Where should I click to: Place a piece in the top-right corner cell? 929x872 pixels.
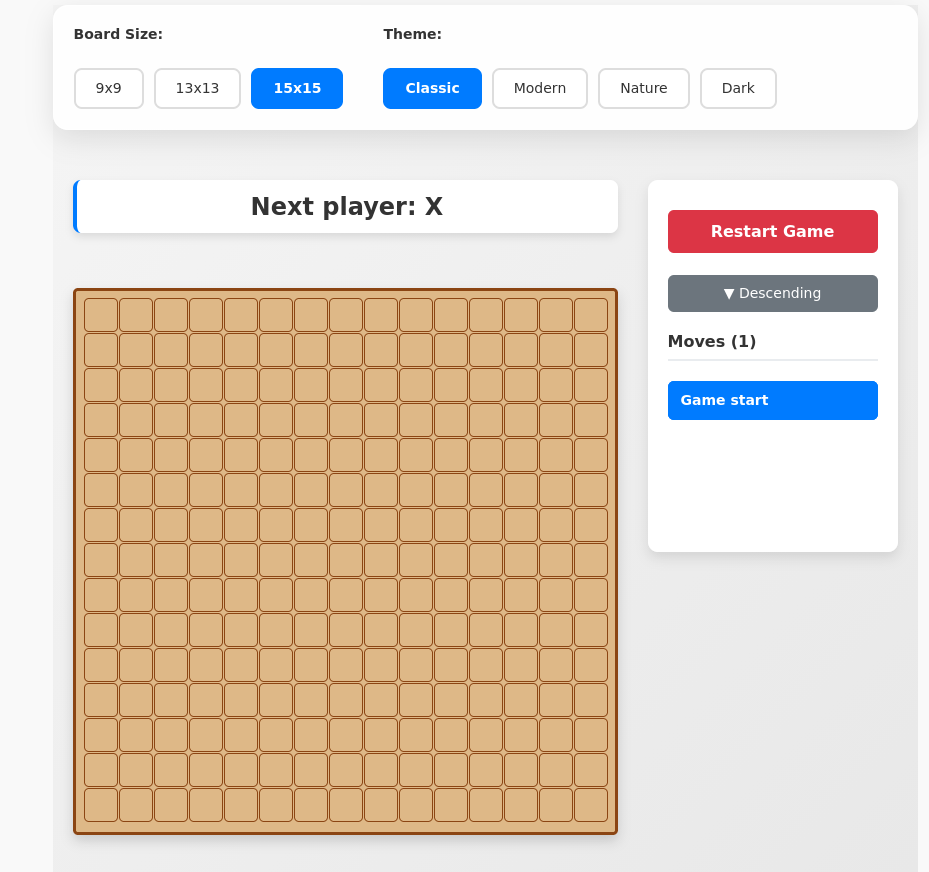pyautogui.click(x=591, y=315)
